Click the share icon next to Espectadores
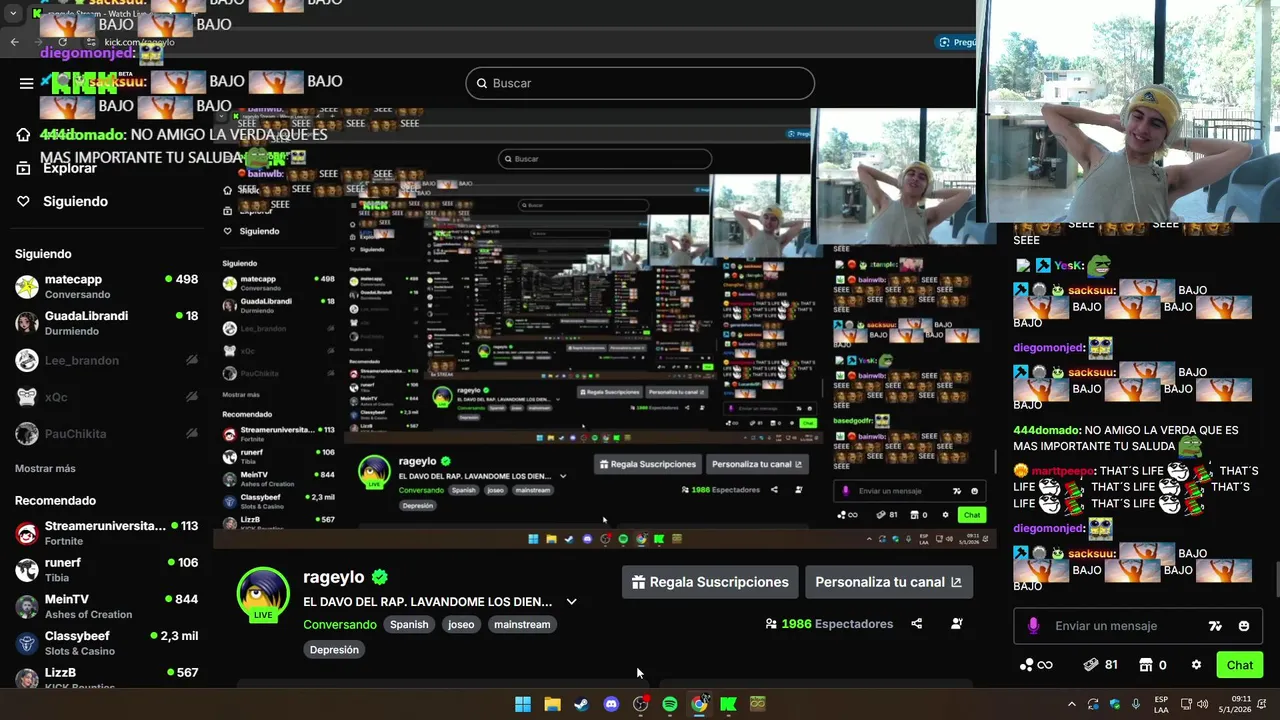 tap(917, 624)
